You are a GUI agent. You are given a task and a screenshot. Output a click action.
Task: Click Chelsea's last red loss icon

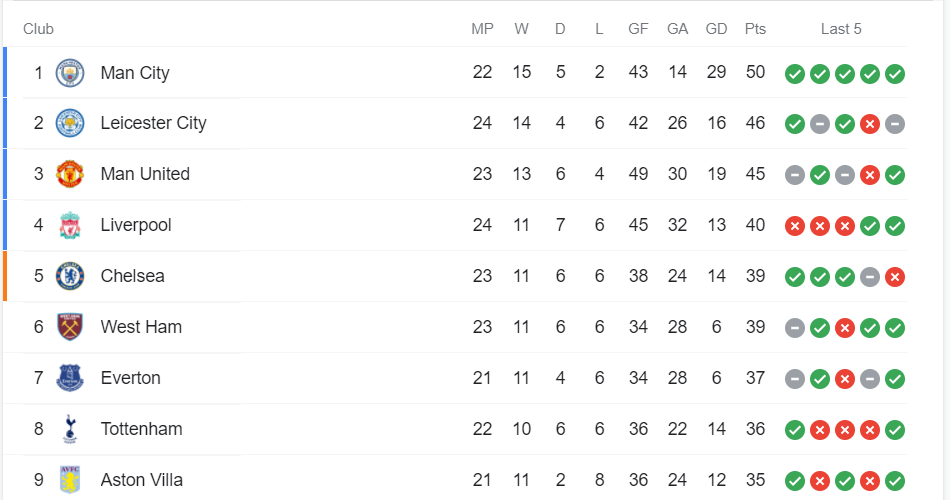click(x=895, y=276)
